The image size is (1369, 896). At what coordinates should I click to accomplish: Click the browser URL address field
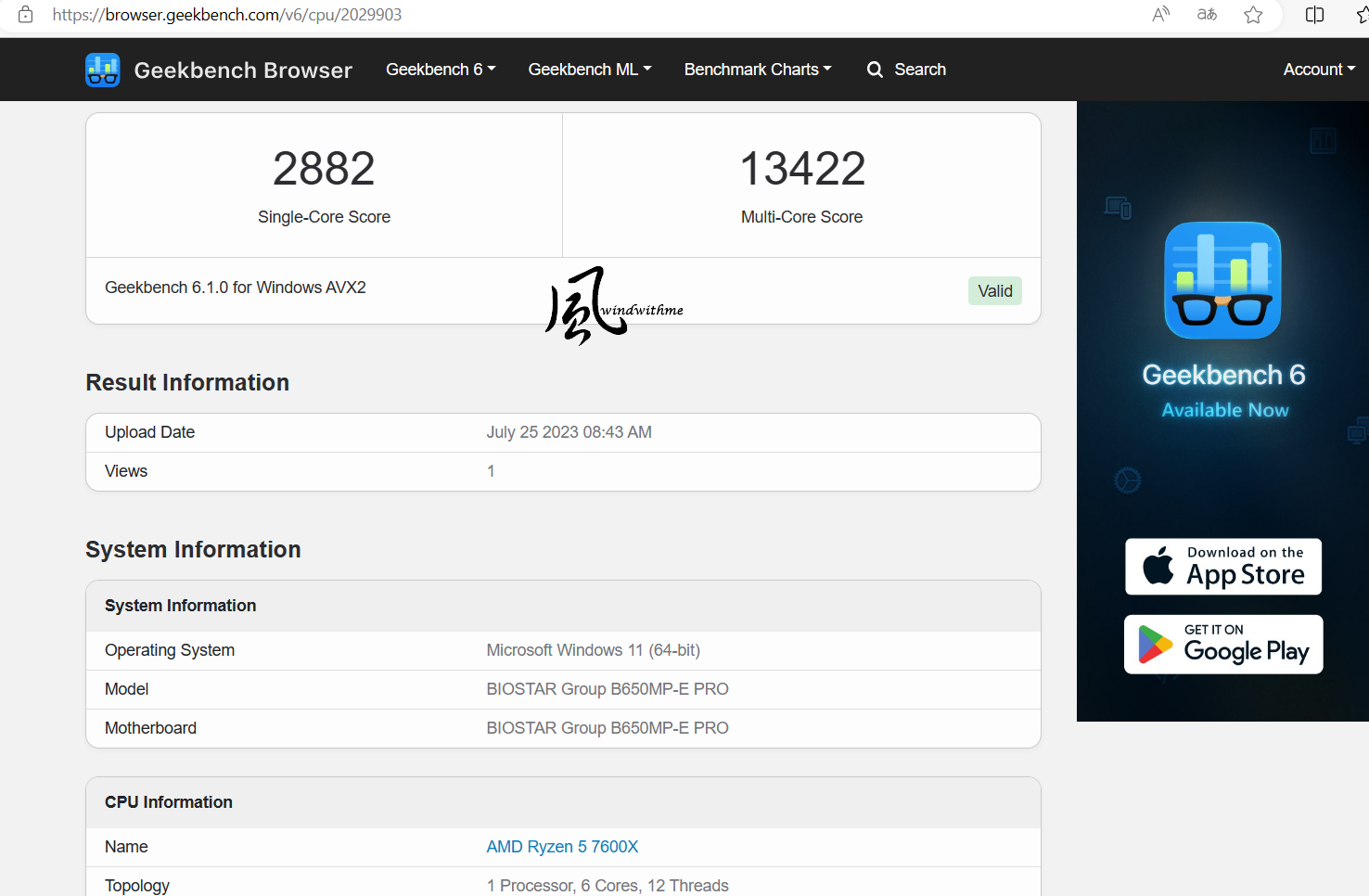coord(557,15)
